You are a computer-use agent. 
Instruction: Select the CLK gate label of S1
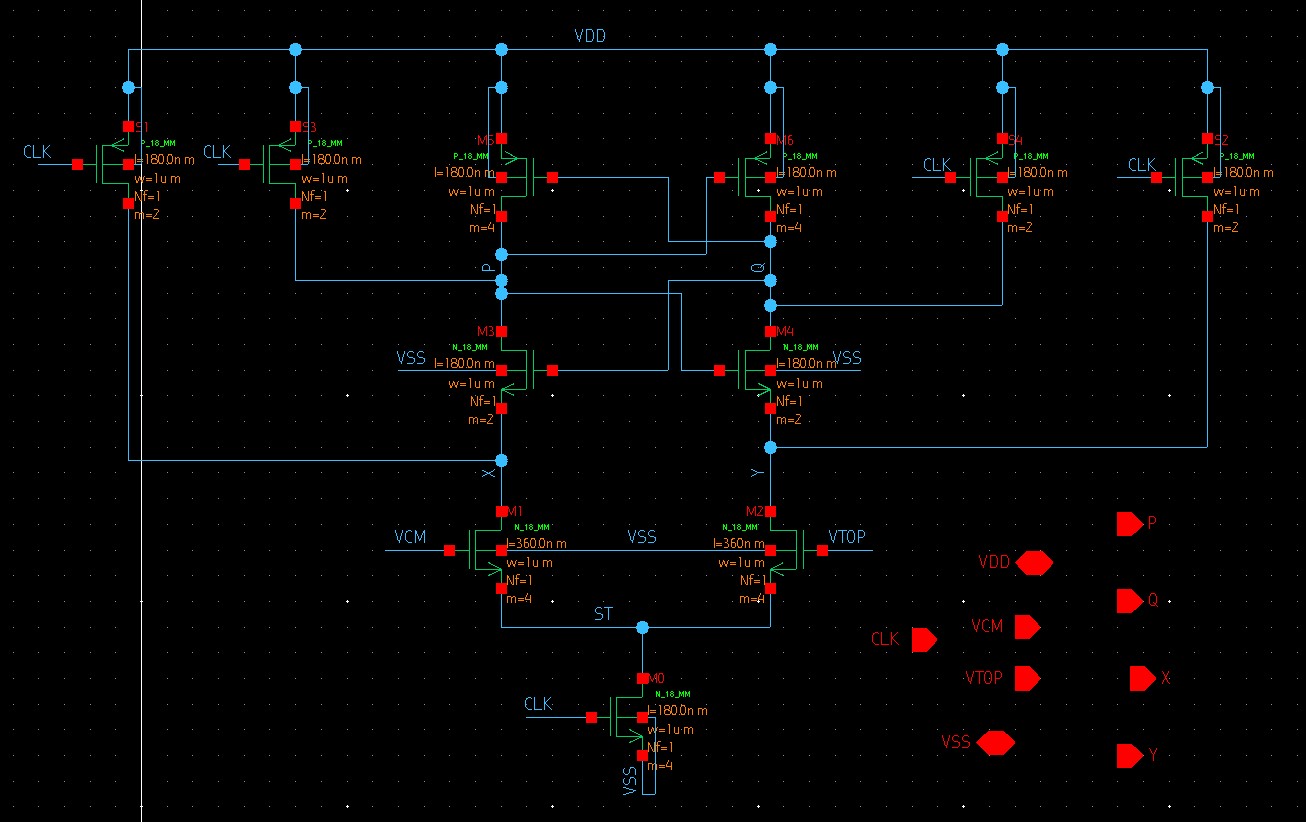pyautogui.click(x=38, y=152)
